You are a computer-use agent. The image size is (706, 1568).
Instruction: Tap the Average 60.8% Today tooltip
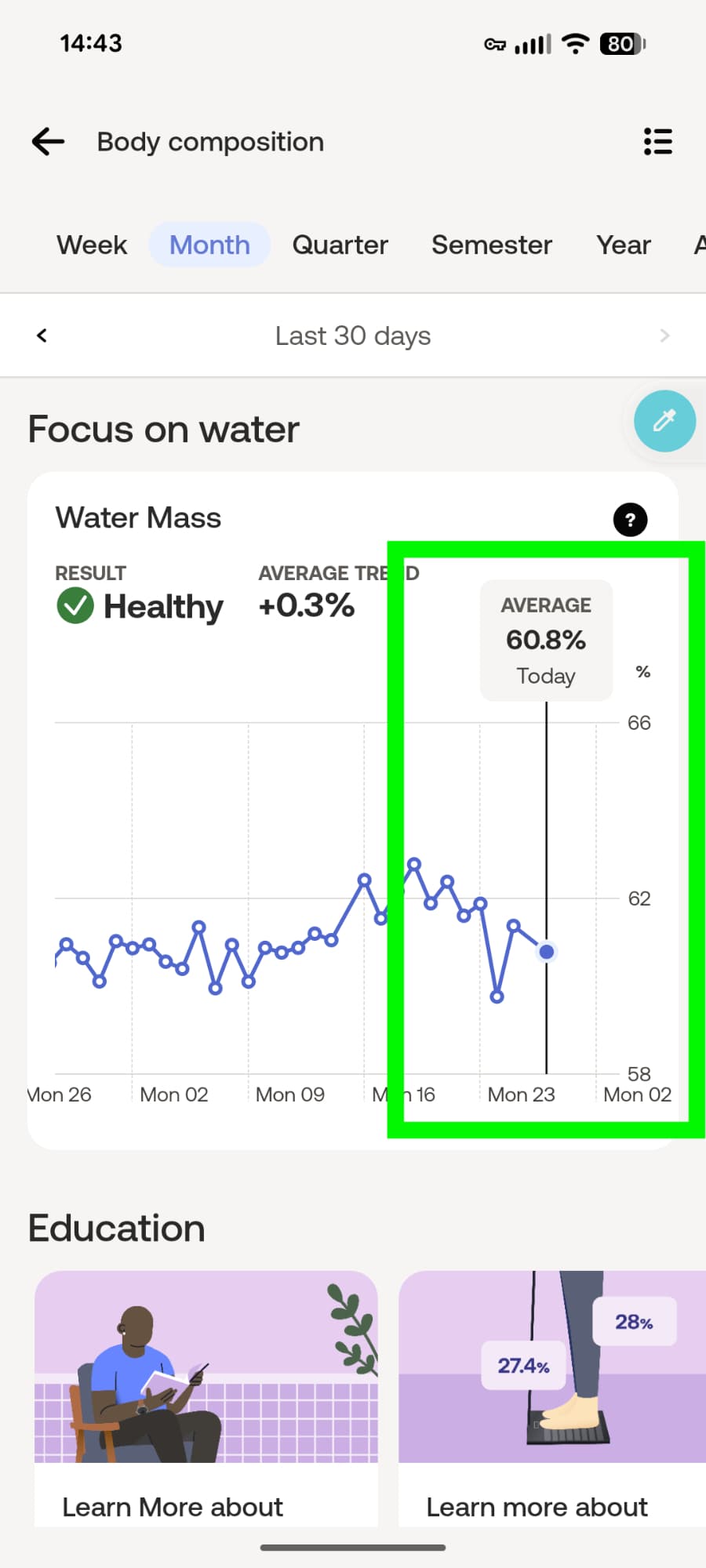[x=546, y=641]
